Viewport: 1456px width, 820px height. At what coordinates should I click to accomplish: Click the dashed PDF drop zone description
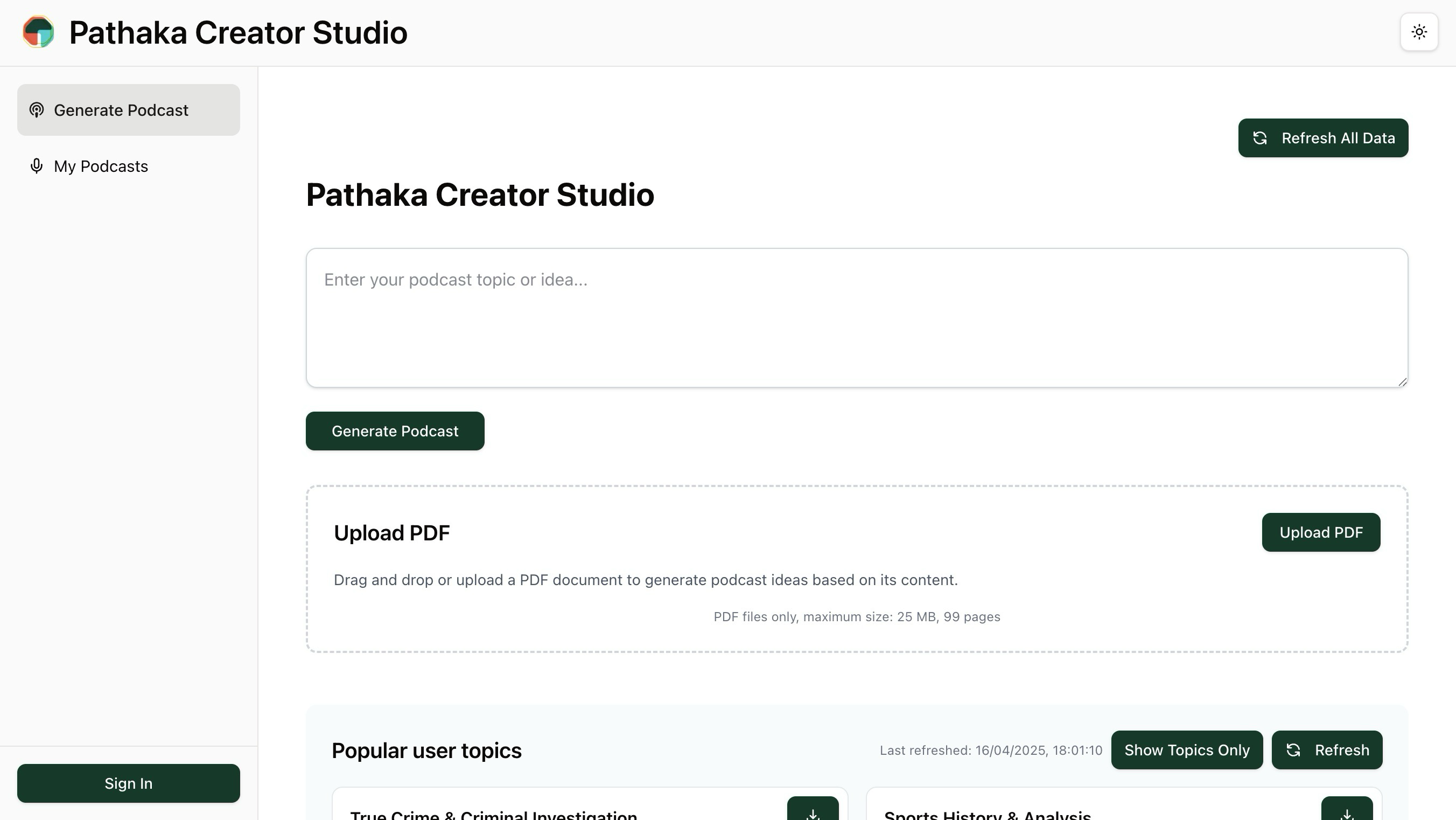click(x=646, y=580)
